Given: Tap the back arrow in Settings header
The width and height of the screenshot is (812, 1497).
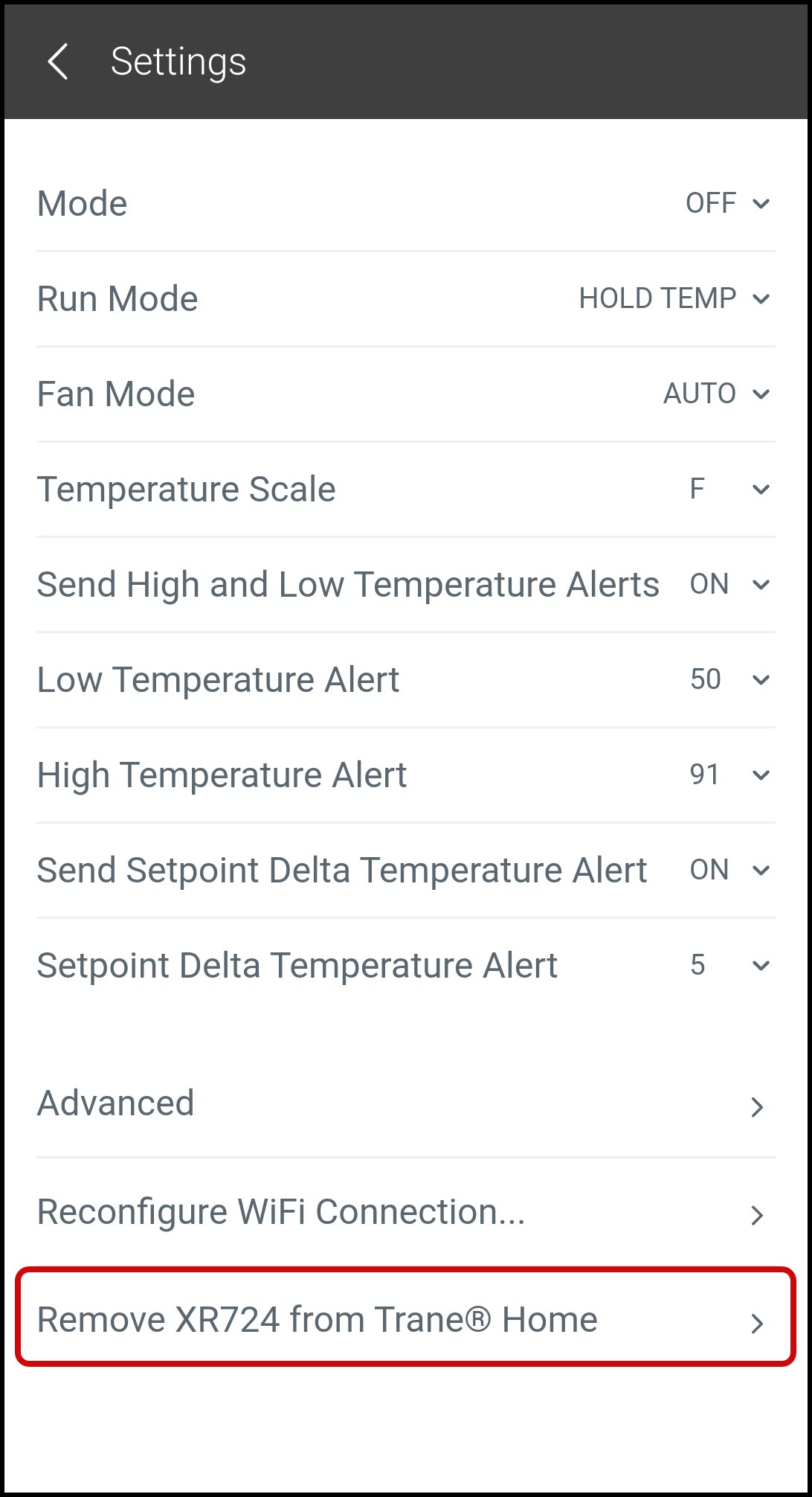Looking at the screenshot, I should coord(58,62).
